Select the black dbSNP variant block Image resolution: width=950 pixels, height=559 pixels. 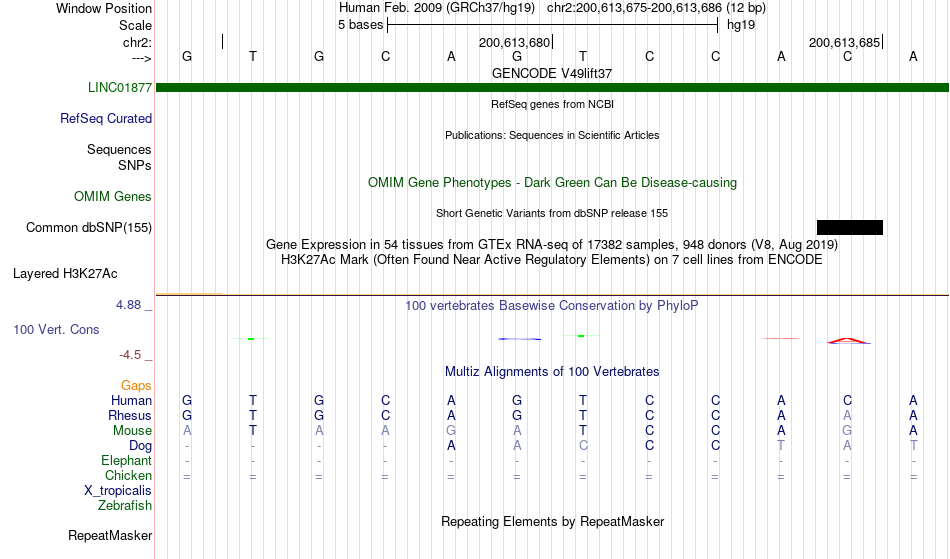point(849,228)
